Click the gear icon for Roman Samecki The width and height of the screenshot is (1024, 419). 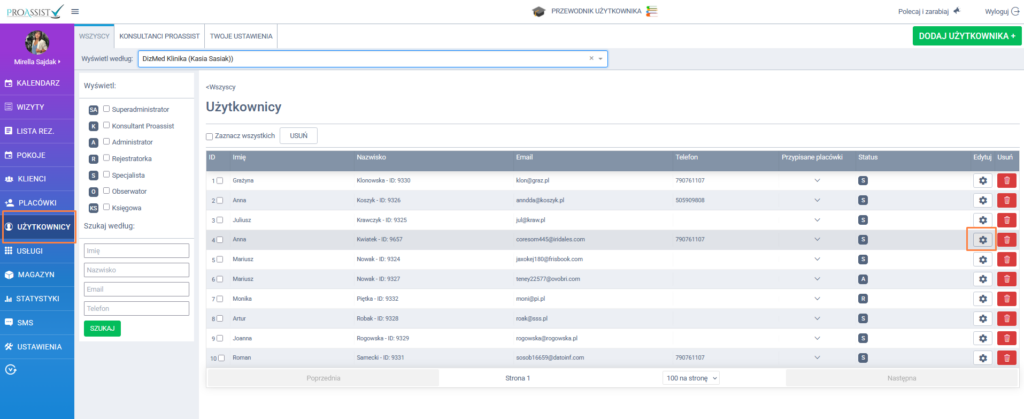982,357
